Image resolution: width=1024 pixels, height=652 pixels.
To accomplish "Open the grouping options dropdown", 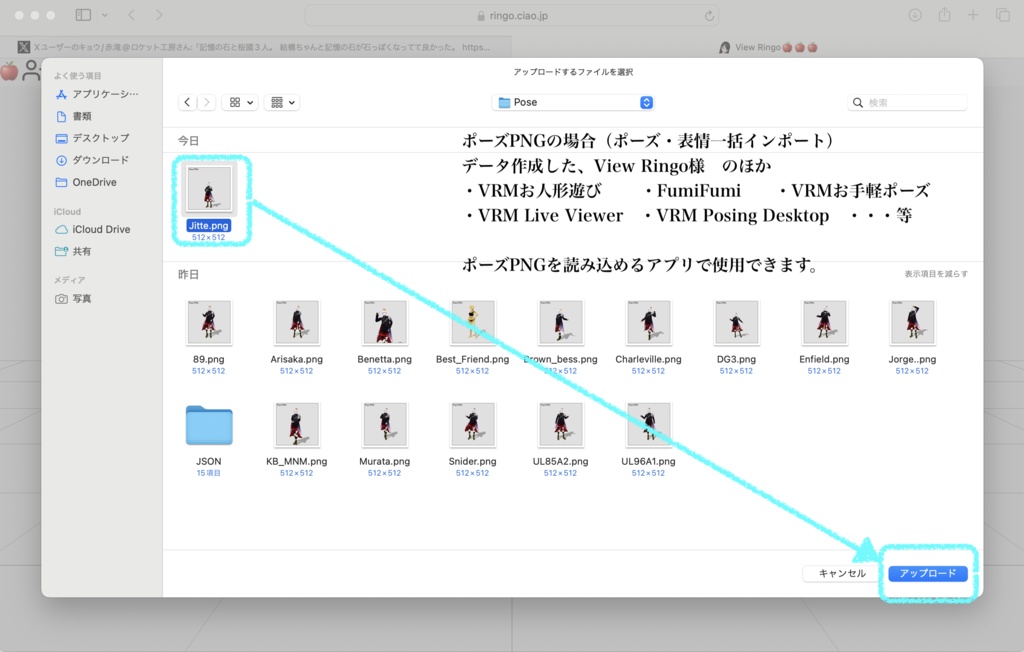I will [282, 103].
